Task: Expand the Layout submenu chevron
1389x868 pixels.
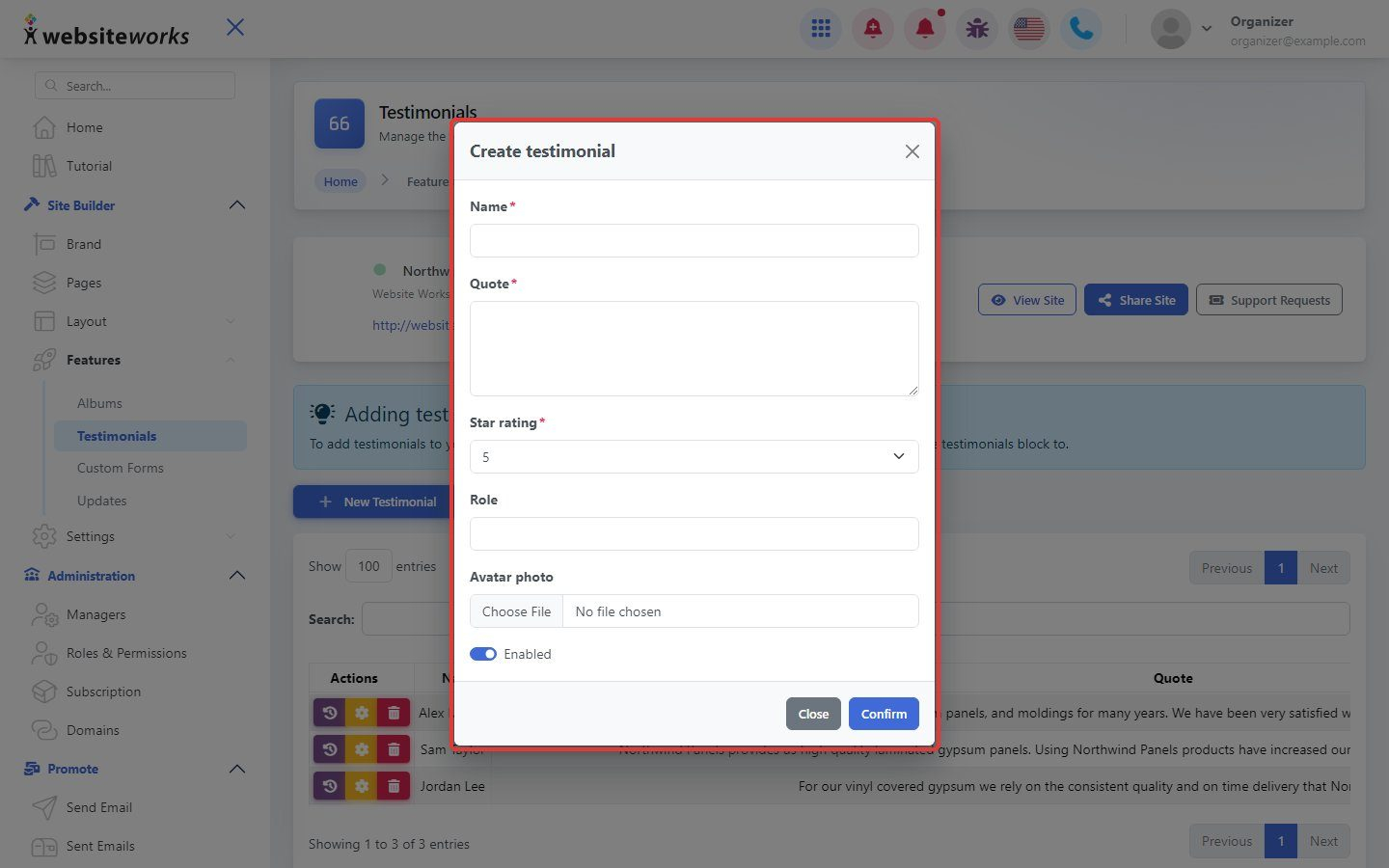Action: point(231,321)
